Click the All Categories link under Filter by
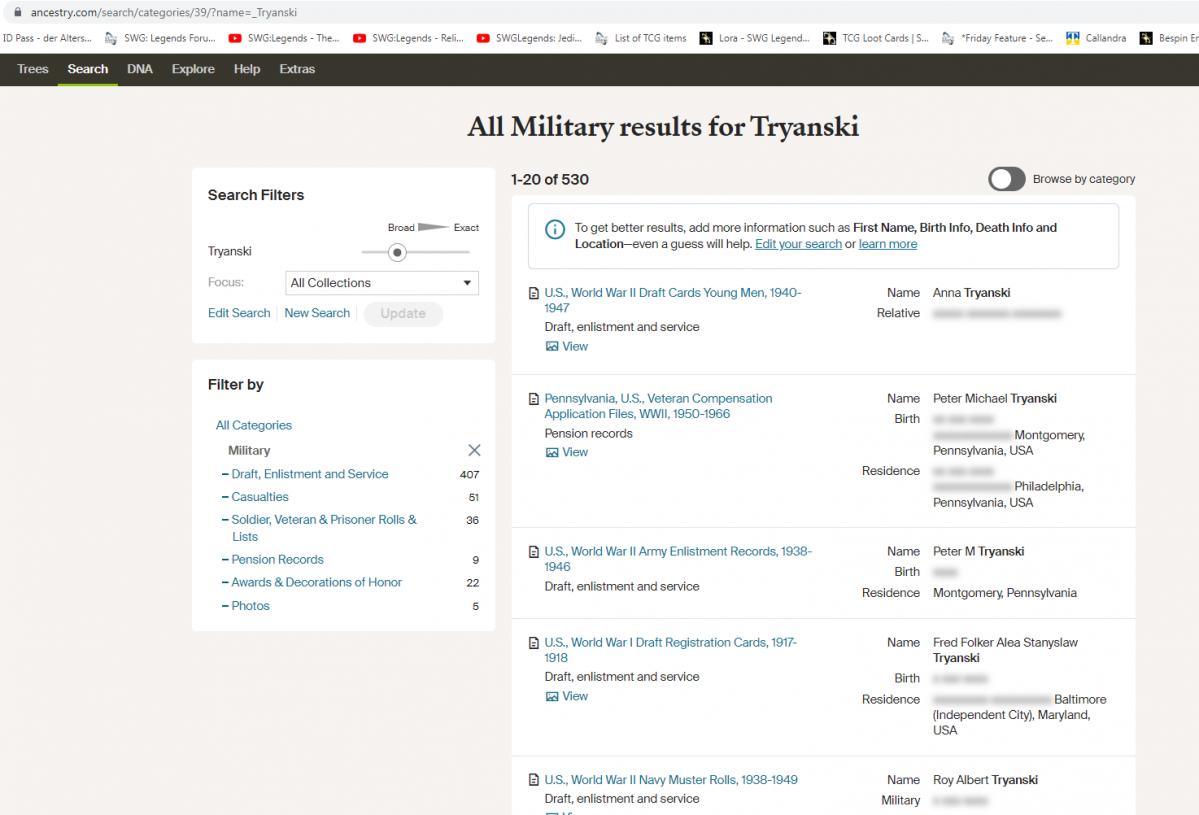 [x=254, y=425]
